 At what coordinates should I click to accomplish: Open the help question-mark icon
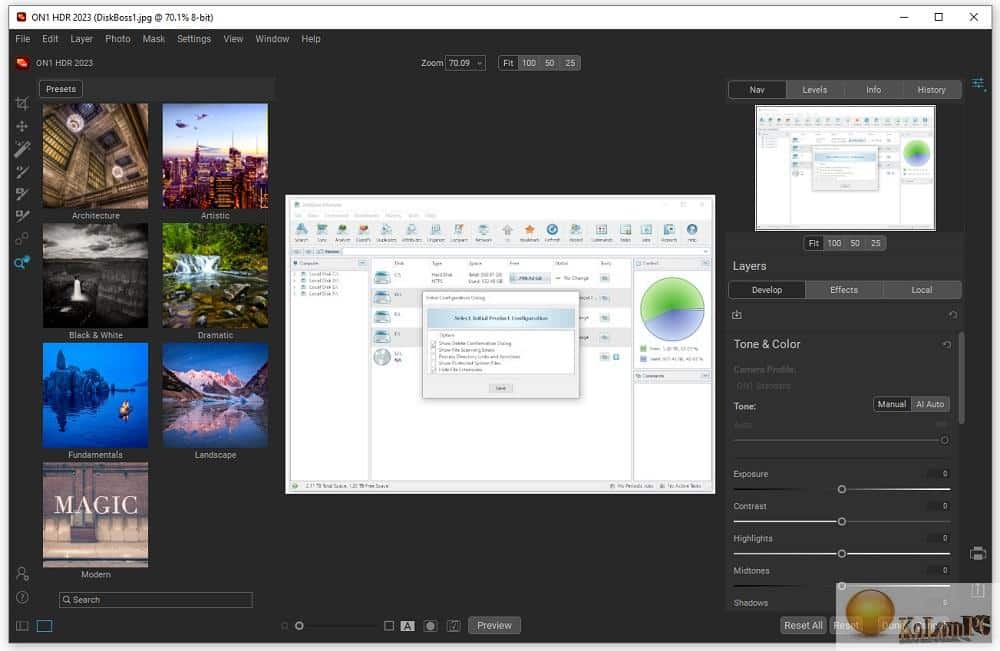22,597
